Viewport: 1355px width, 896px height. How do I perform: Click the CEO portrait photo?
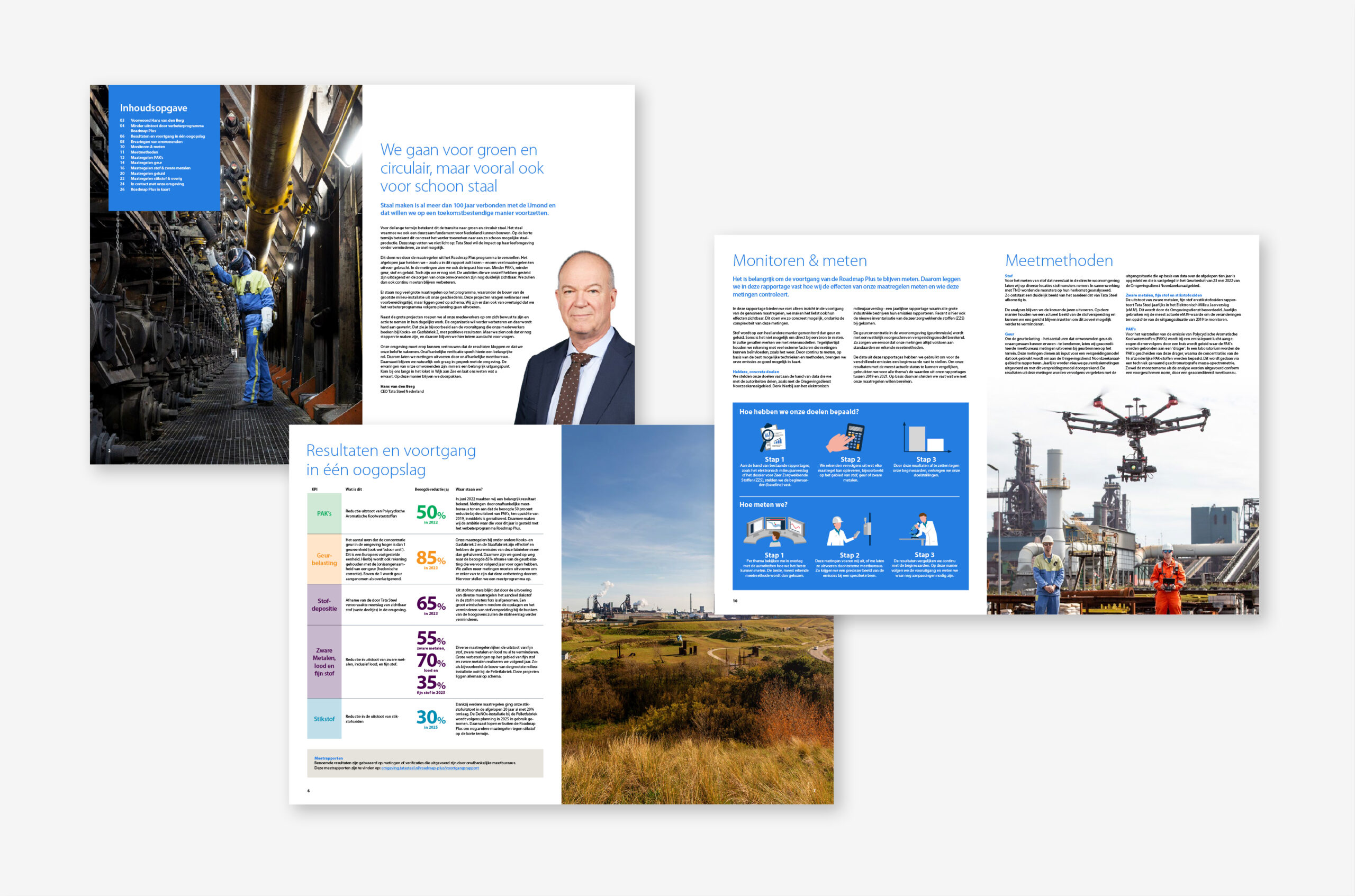click(574, 337)
